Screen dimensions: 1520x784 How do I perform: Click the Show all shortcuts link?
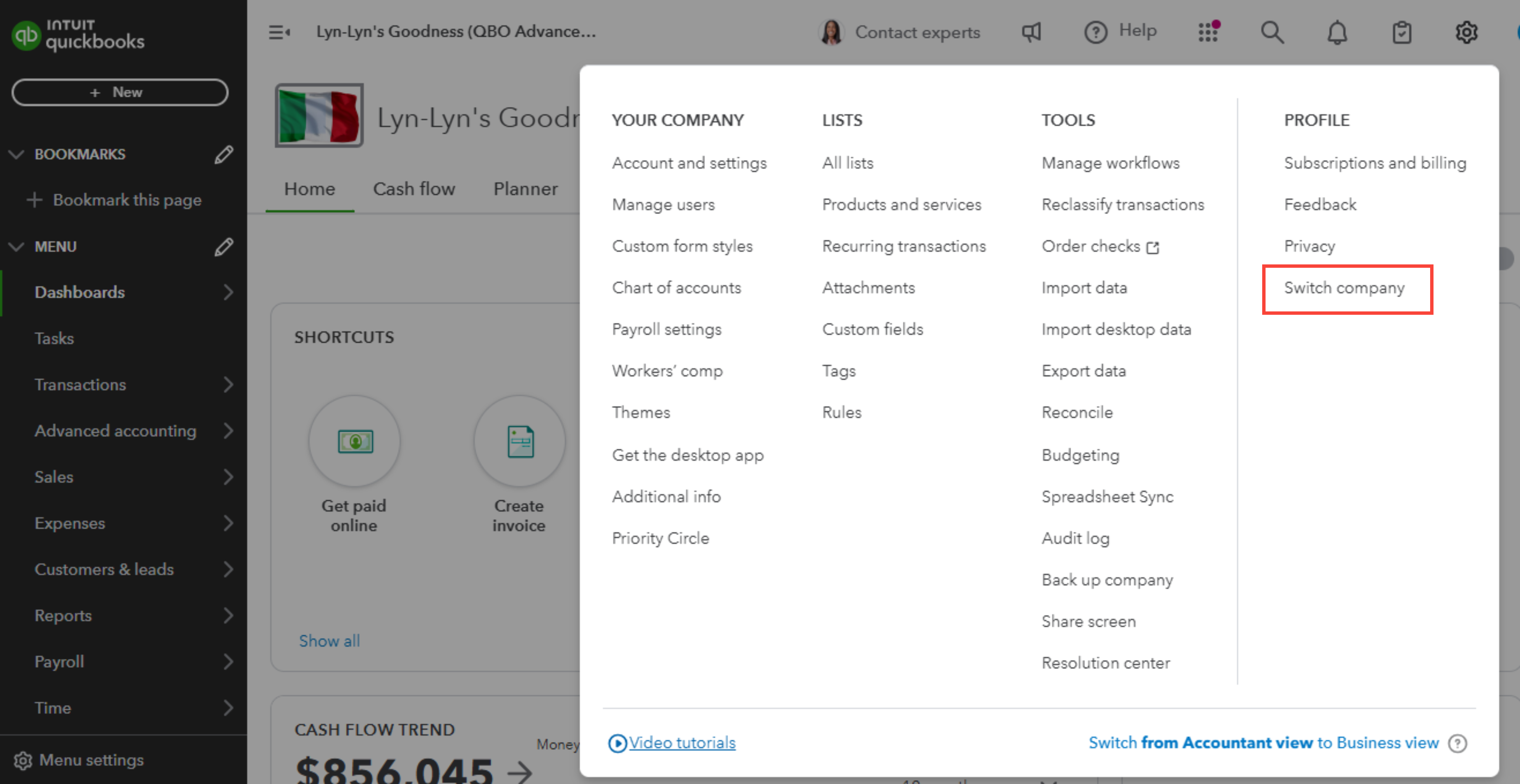(x=329, y=641)
